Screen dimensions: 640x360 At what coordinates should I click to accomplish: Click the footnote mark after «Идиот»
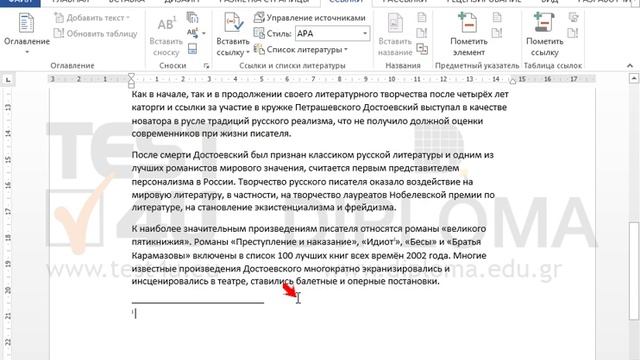click(395, 240)
